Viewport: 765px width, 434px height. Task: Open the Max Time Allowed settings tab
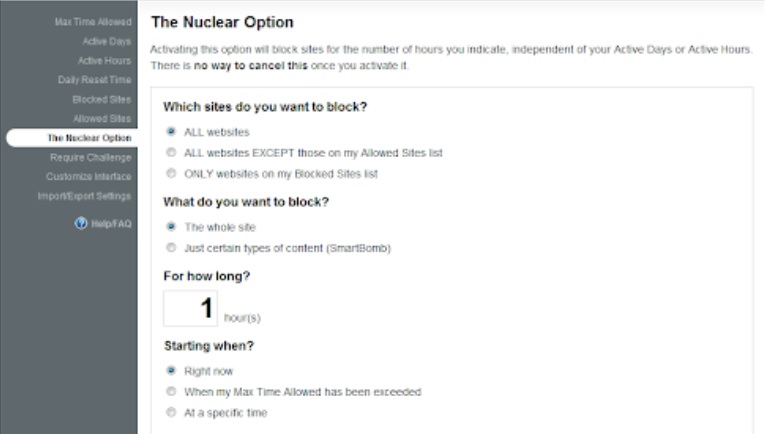pyautogui.click(x=93, y=22)
